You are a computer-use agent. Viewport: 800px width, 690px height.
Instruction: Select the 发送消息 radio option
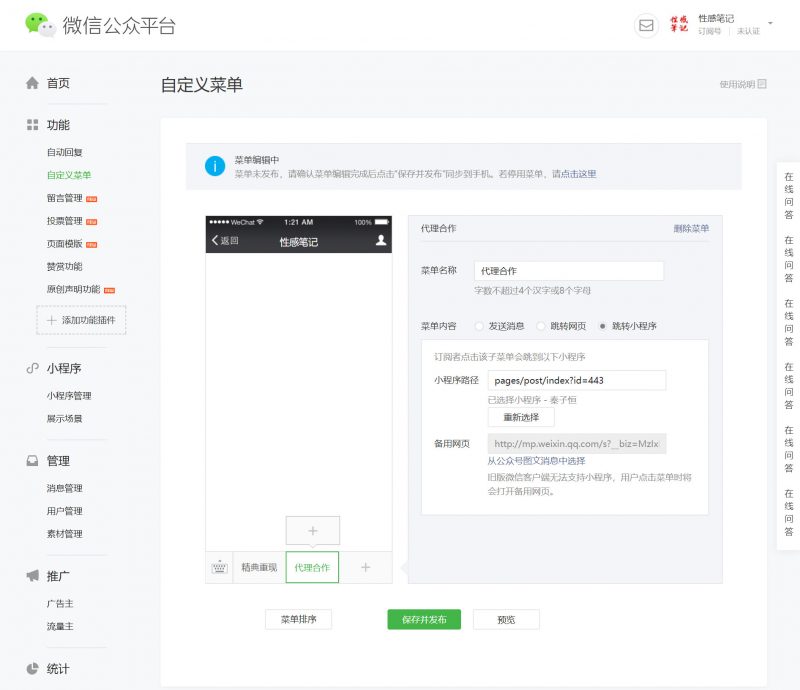click(x=479, y=326)
